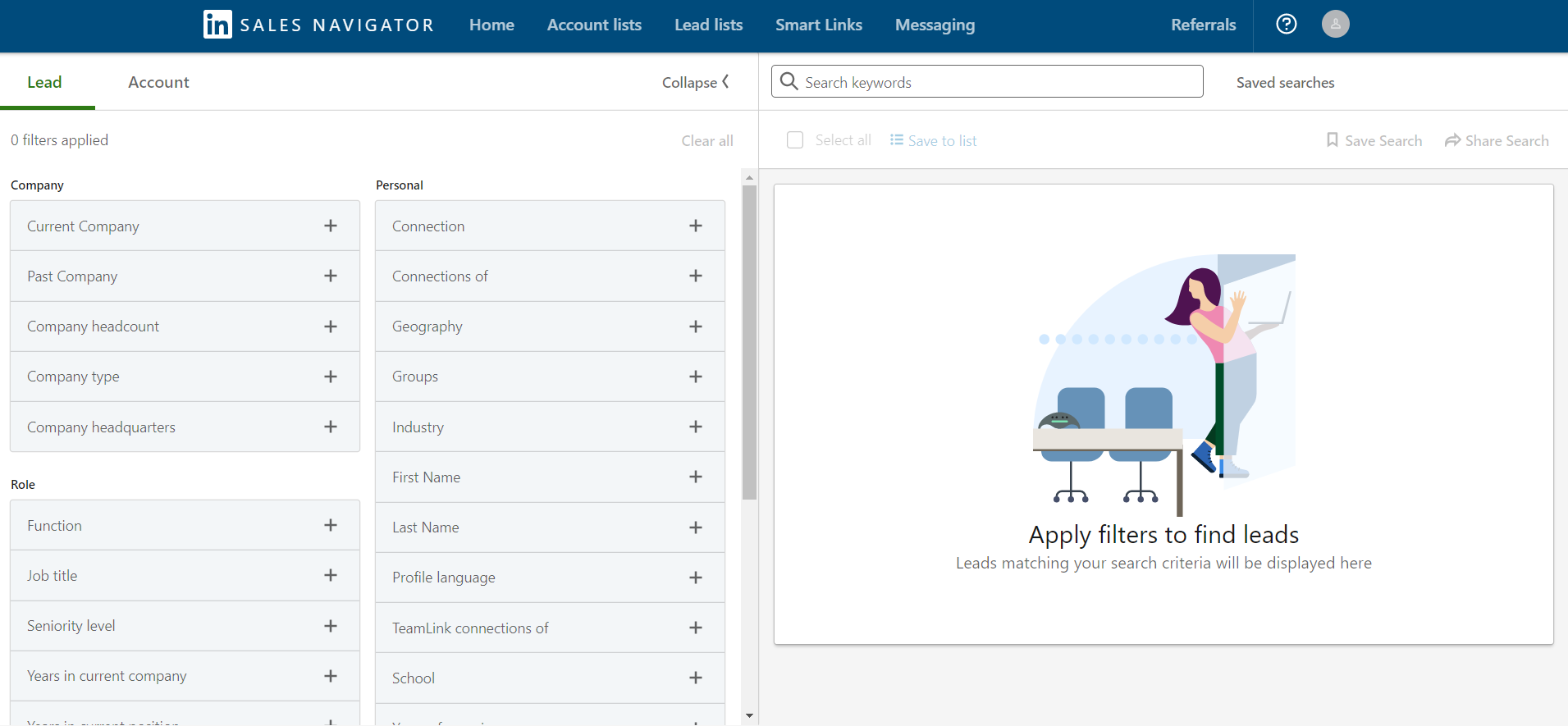
Task: Add Company headcount filter plus icon
Action: tap(331, 326)
